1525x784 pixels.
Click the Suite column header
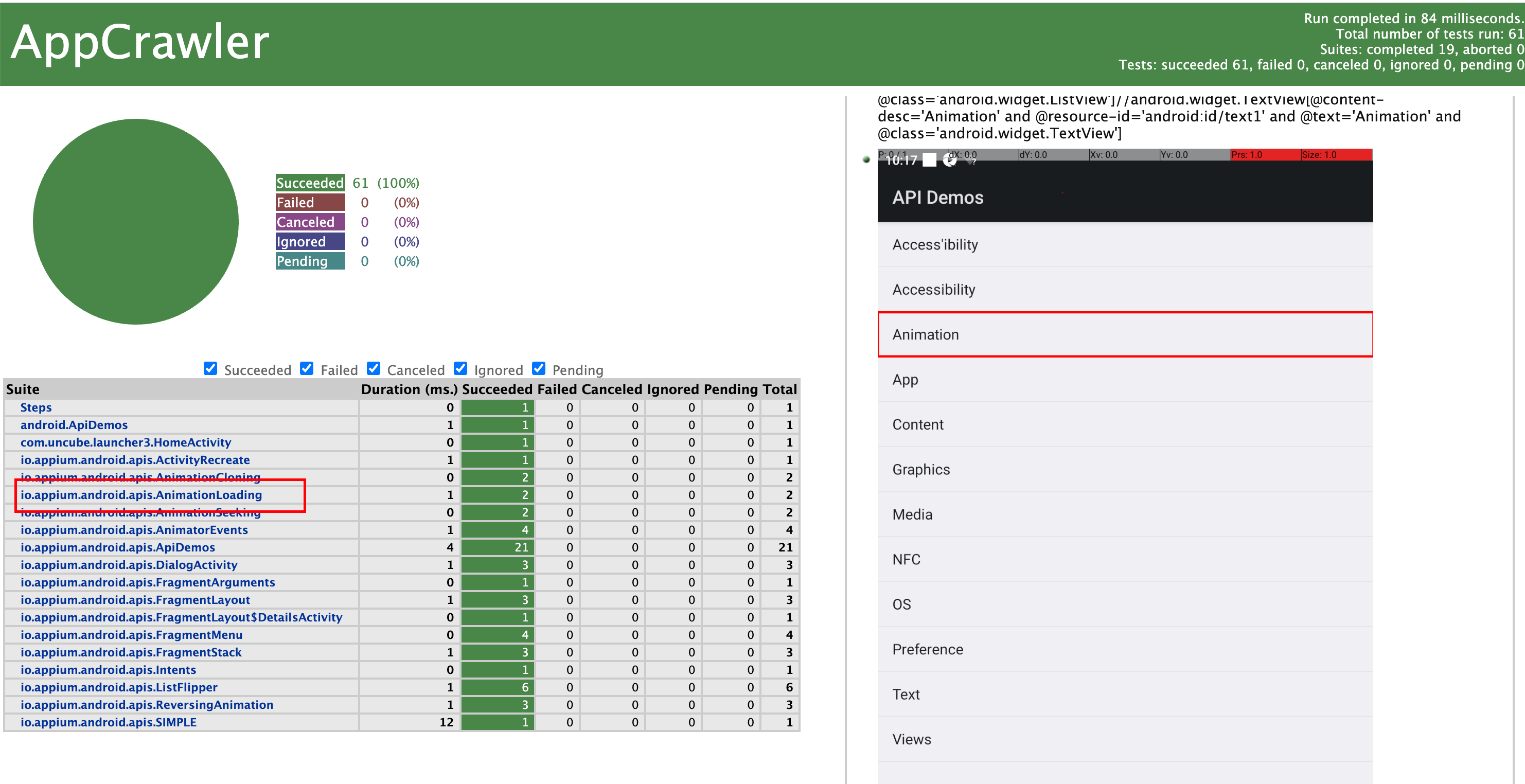[x=23, y=389]
